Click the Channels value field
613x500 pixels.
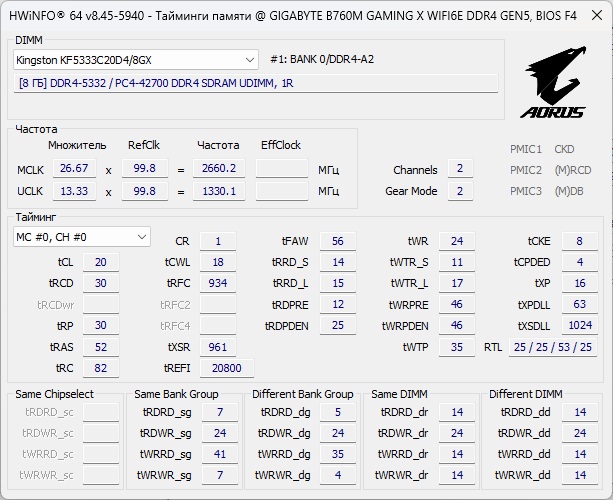[460, 168]
